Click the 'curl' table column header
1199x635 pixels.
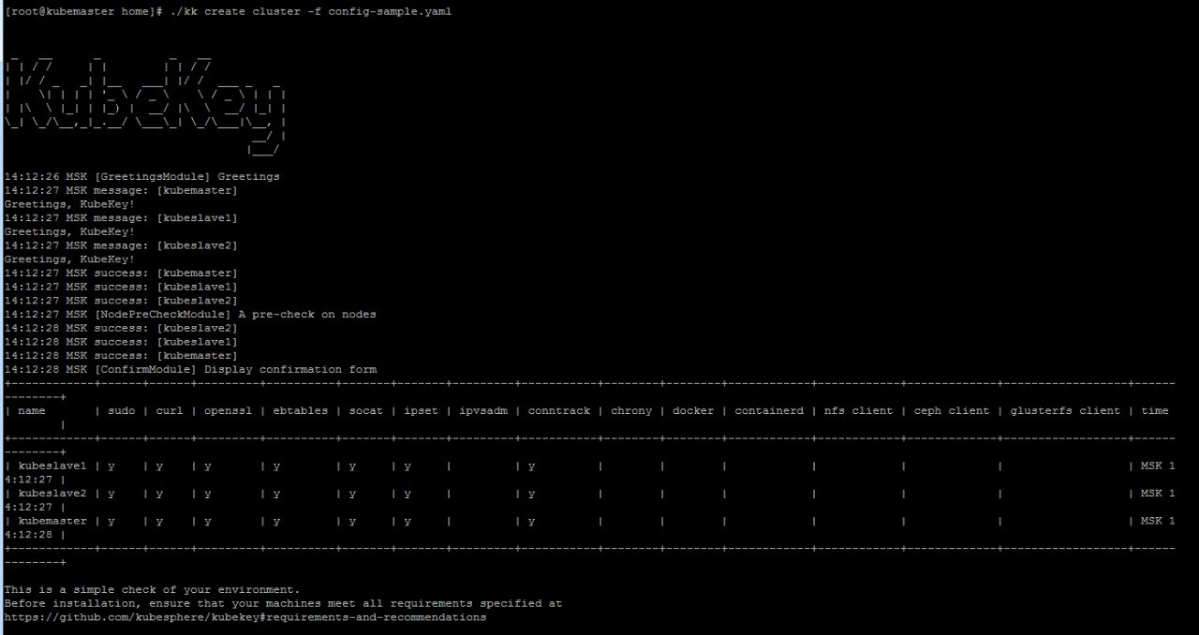tap(170, 411)
